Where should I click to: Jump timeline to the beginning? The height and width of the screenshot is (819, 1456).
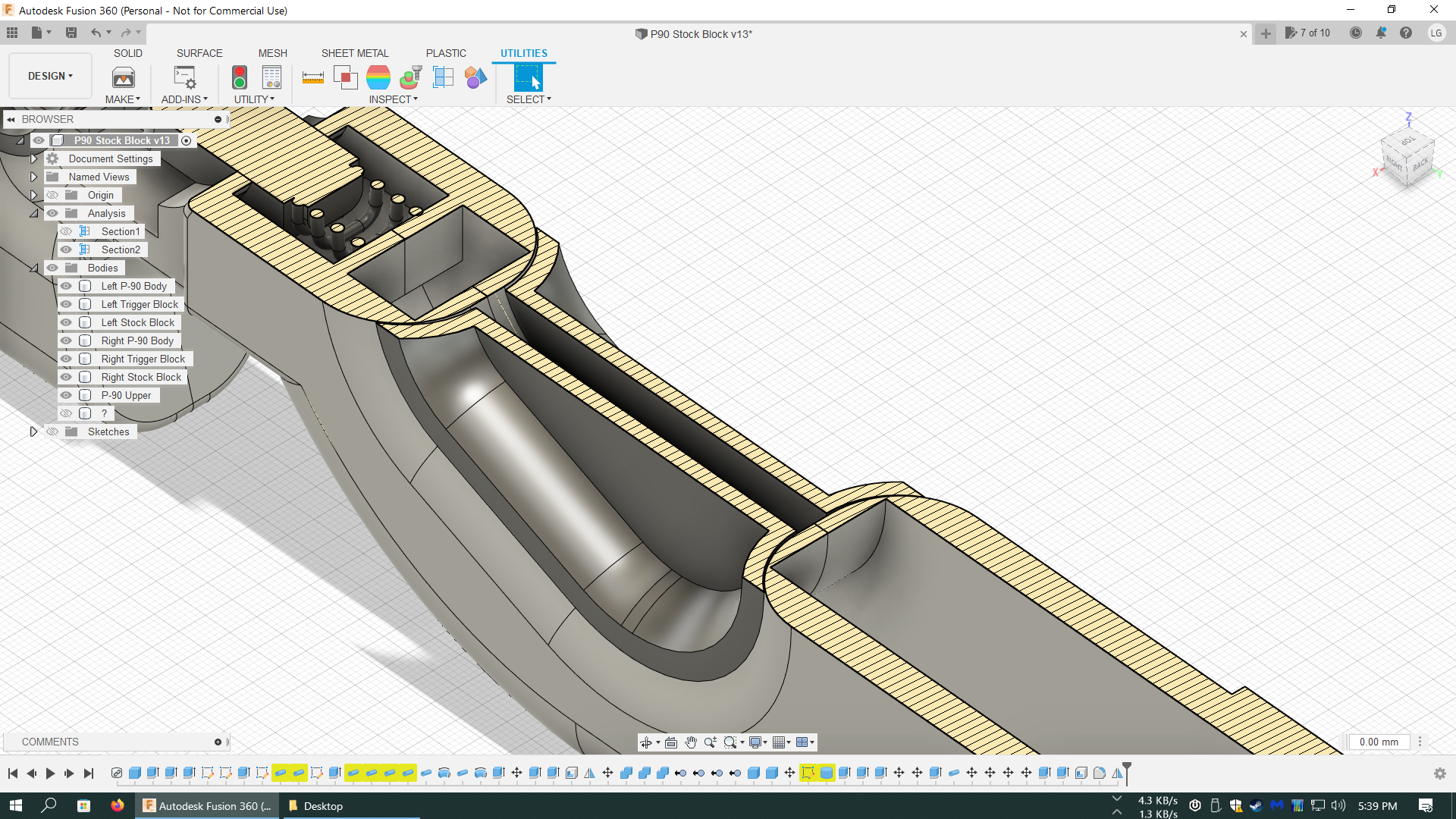point(13,773)
